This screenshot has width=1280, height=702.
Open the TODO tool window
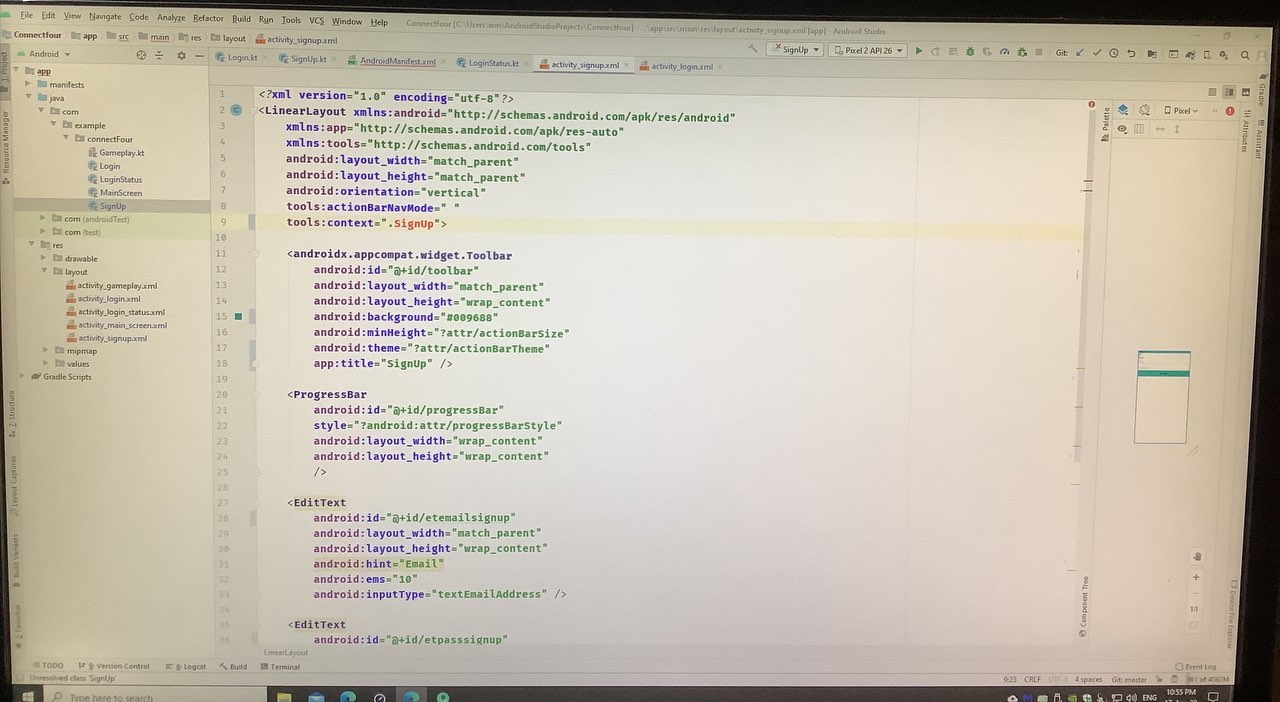click(x=49, y=666)
